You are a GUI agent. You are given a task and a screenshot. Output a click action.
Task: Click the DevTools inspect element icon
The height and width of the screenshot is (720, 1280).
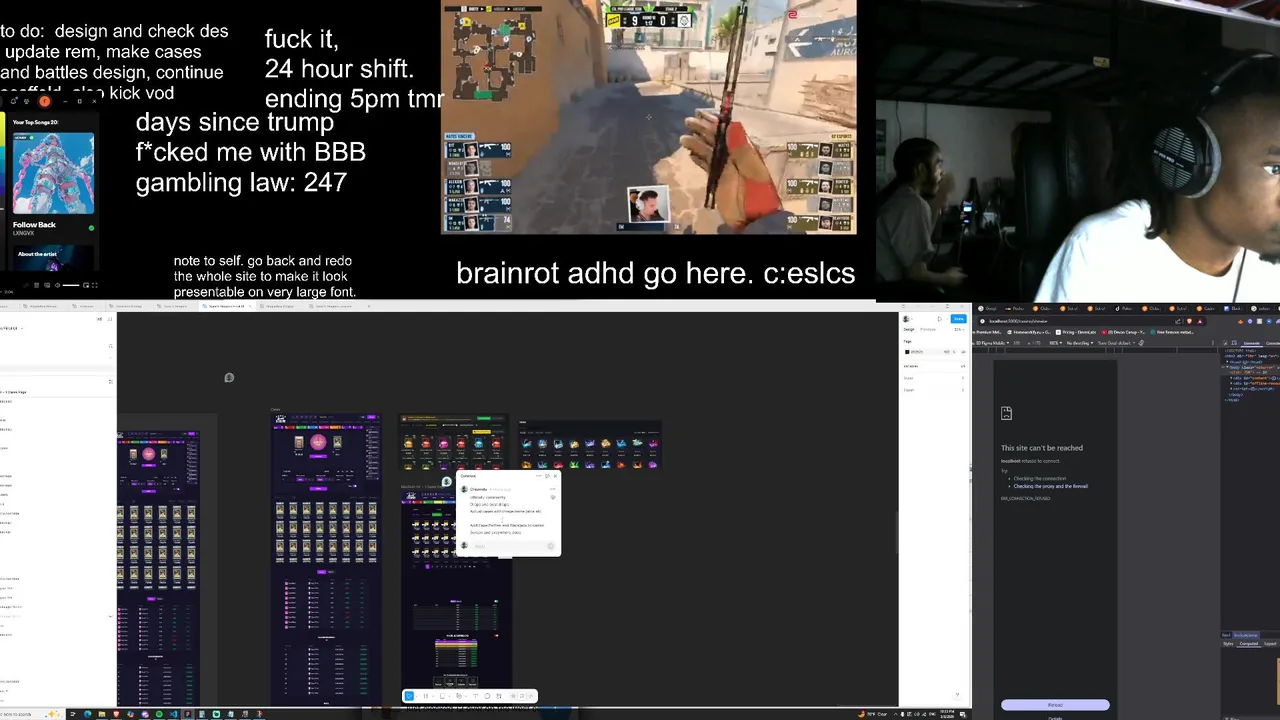[x=1225, y=343]
